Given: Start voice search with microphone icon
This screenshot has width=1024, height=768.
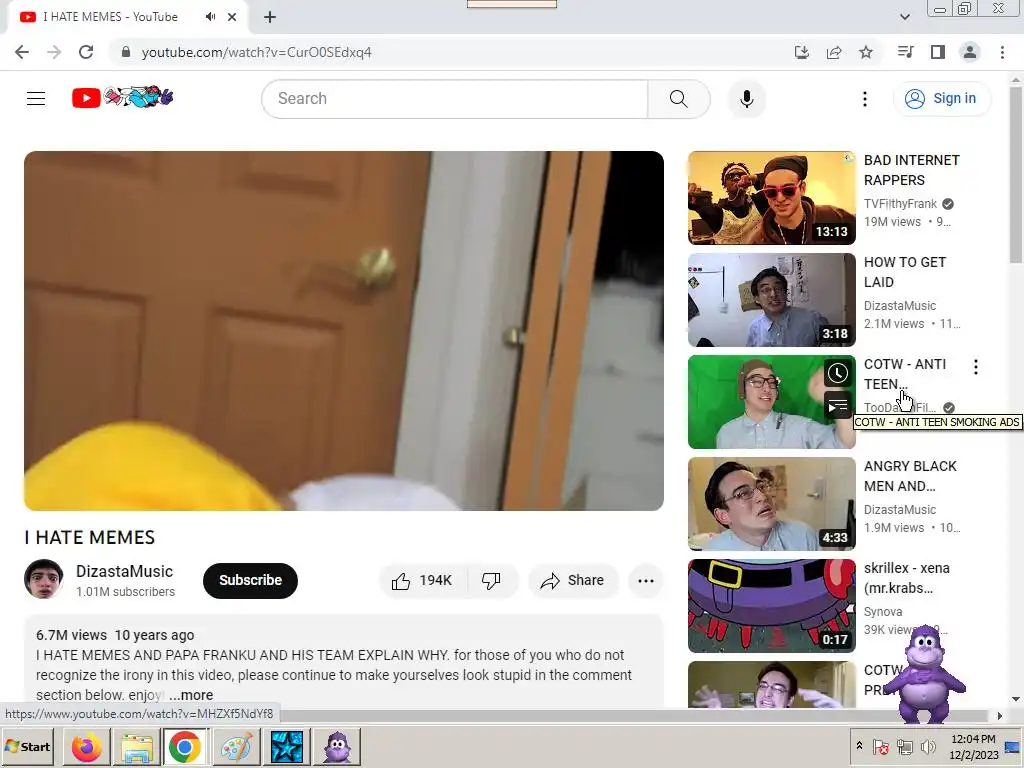Looking at the screenshot, I should [746, 99].
